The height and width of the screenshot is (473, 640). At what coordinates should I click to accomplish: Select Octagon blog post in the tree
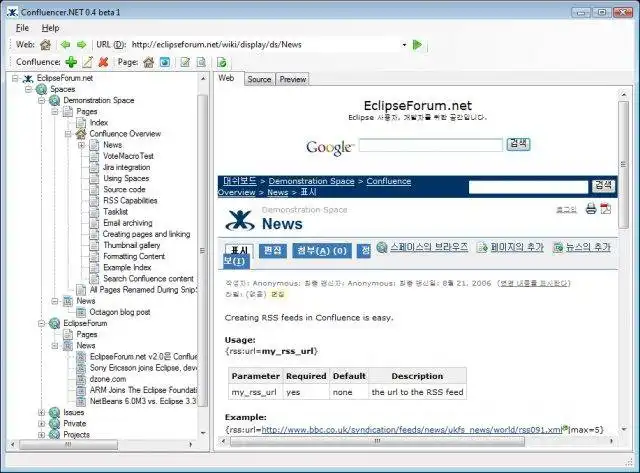click(120, 312)
